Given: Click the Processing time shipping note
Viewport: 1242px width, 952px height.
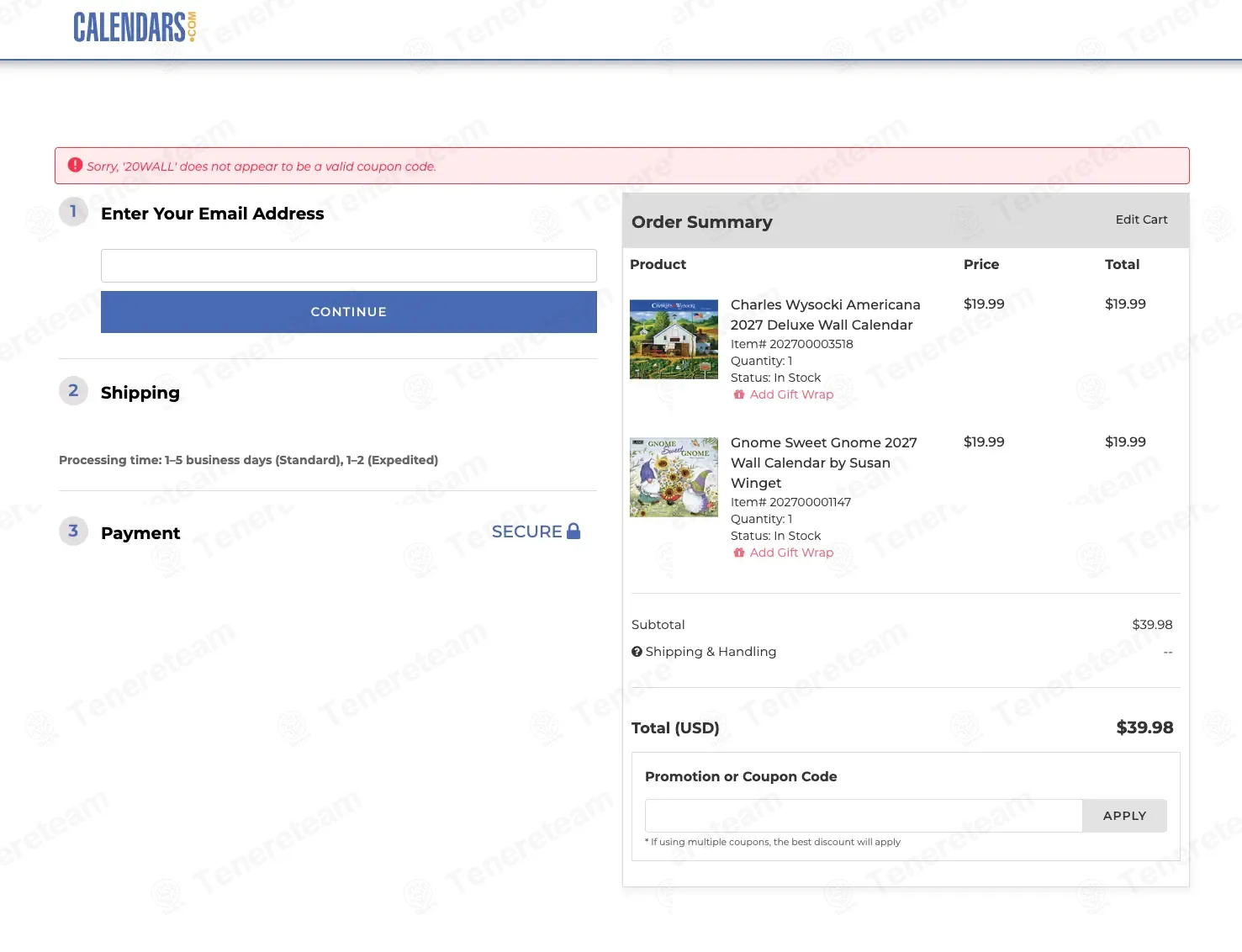Looking at the screenshot, I should (x=248, y=460).
